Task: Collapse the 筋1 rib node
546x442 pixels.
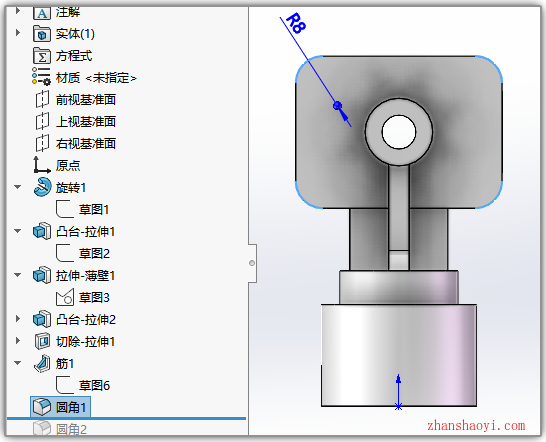Action: [18, 363]
